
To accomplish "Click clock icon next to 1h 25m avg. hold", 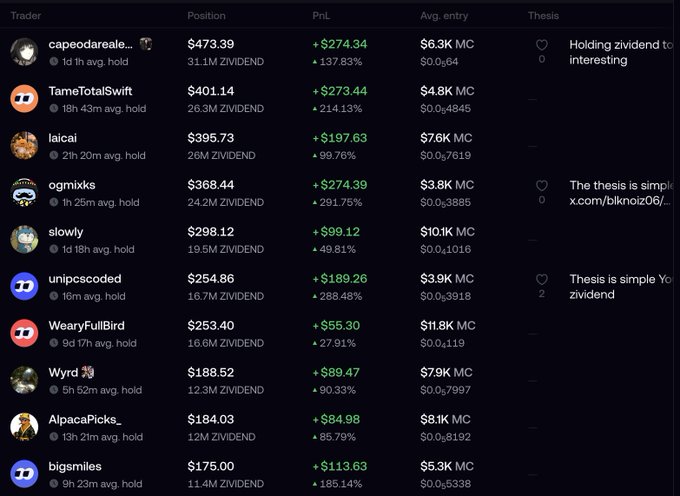I will 53,202.
